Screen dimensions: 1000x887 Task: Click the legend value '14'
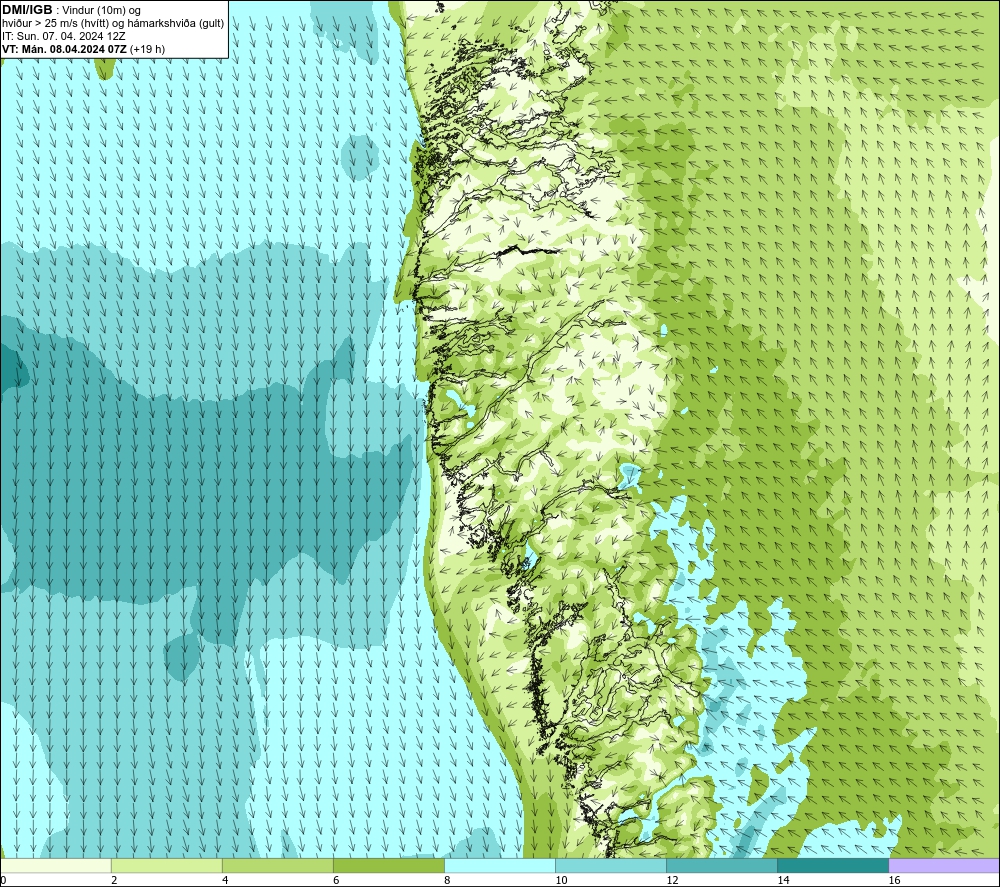tap(783, 880)
